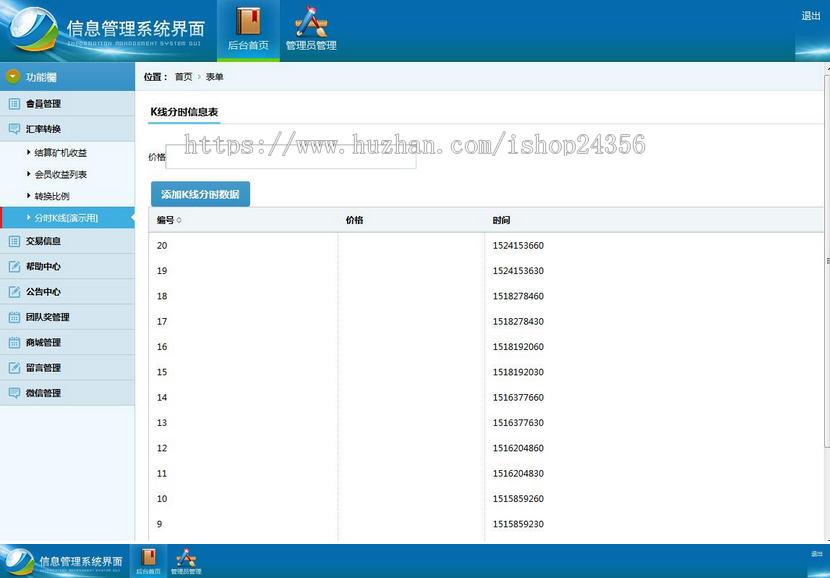Select the K线分时信息表 tab

tap(184, 112)
